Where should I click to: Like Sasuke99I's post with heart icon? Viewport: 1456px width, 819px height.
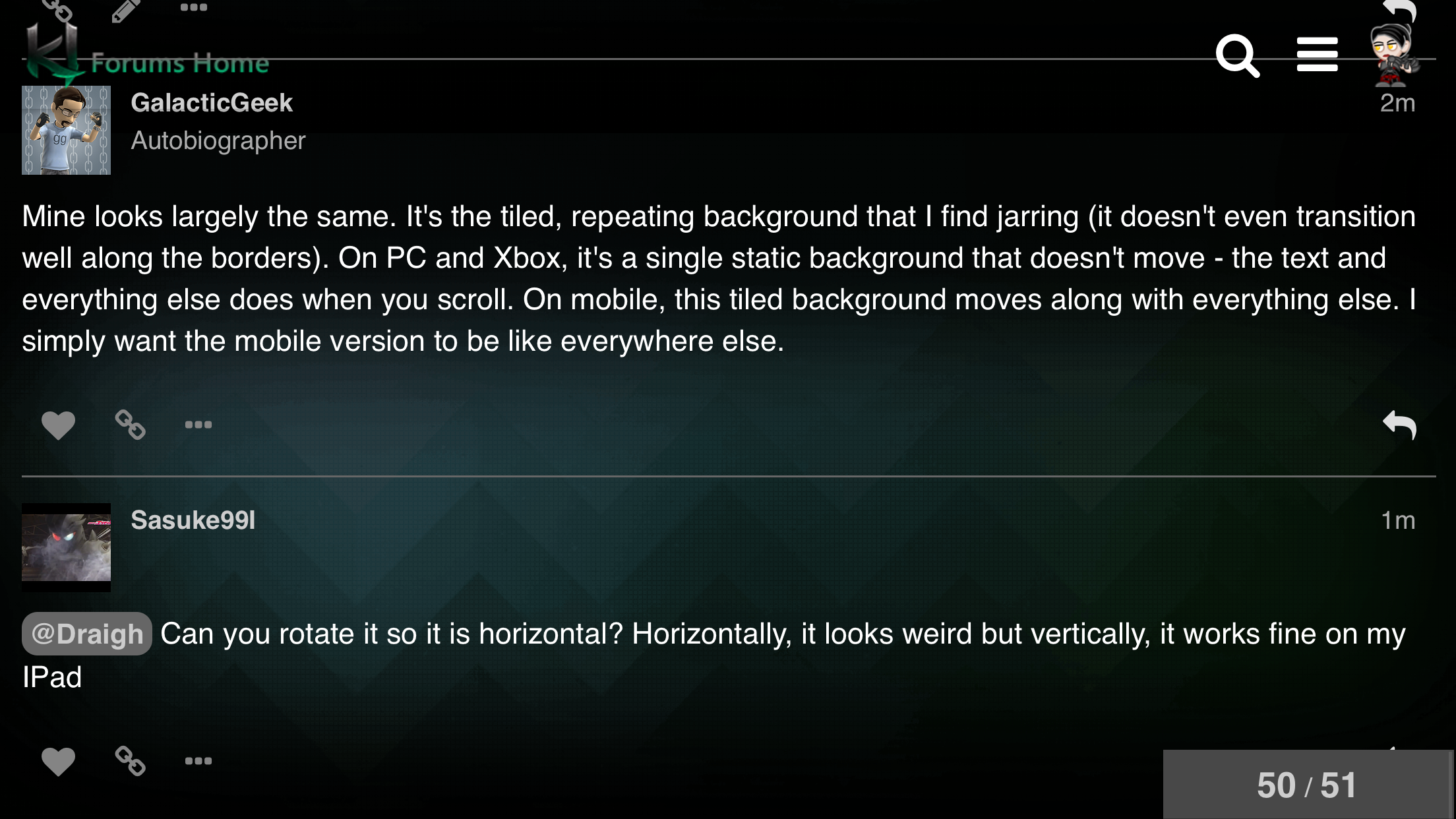point(58,762)
